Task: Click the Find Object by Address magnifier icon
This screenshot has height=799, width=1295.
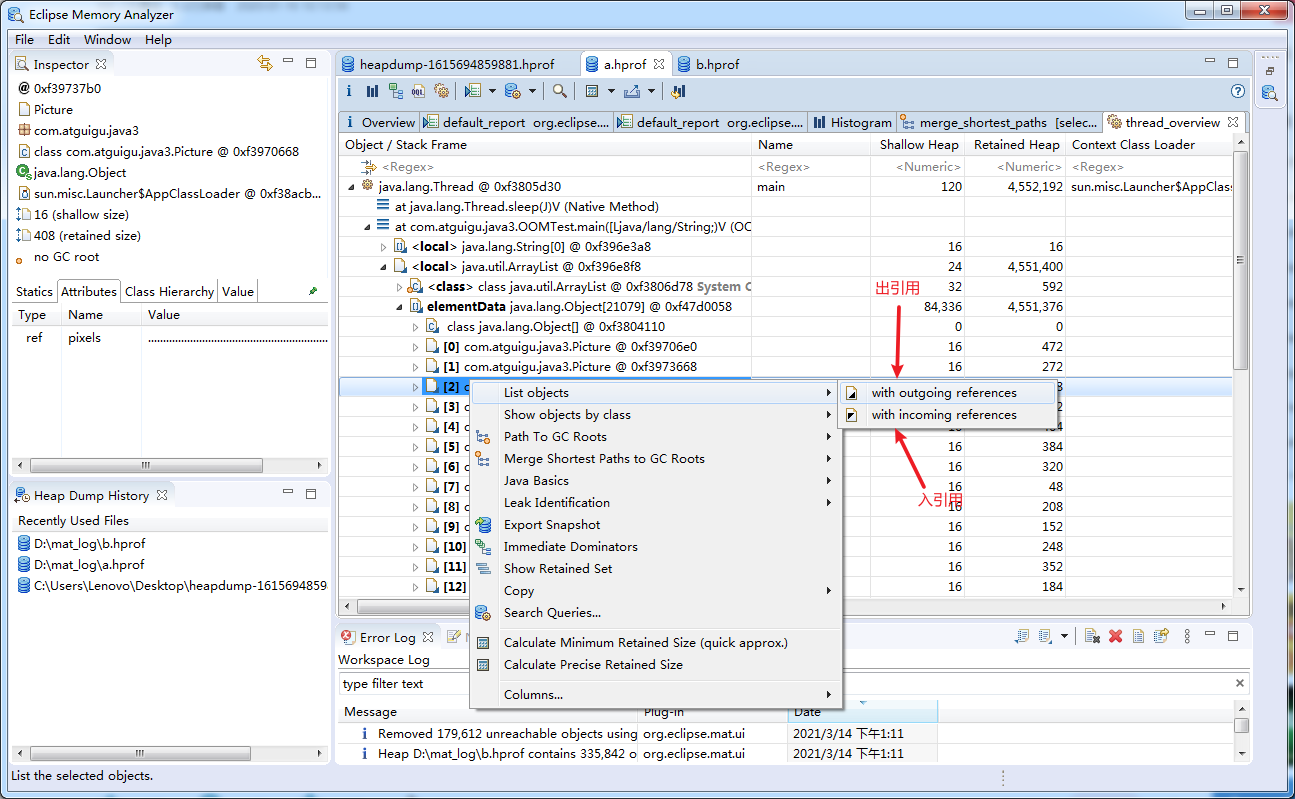Action: coord(560,91)
